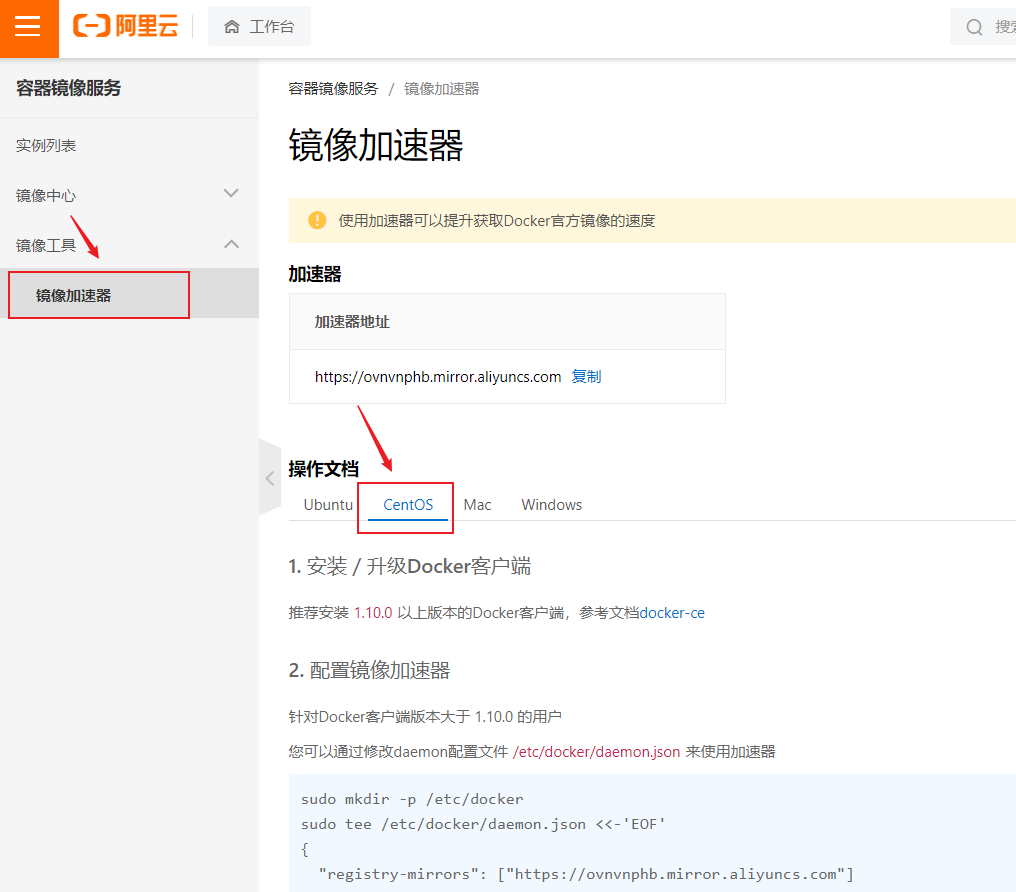
Task: Click 容器镜像服务 breadcrumb link
Action: [333, 89]
